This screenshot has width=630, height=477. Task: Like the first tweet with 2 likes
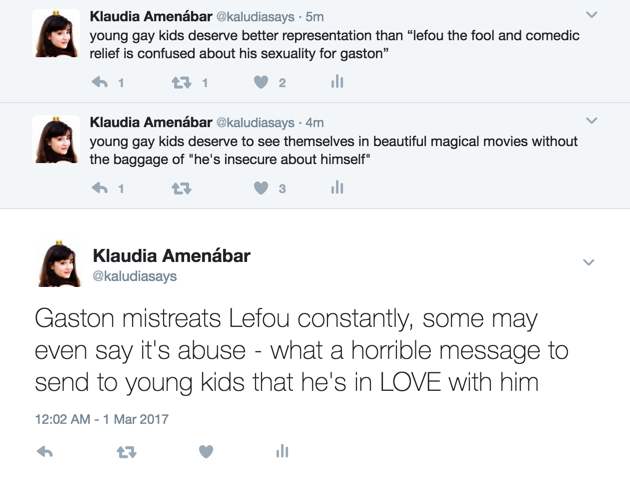[261, 82]
